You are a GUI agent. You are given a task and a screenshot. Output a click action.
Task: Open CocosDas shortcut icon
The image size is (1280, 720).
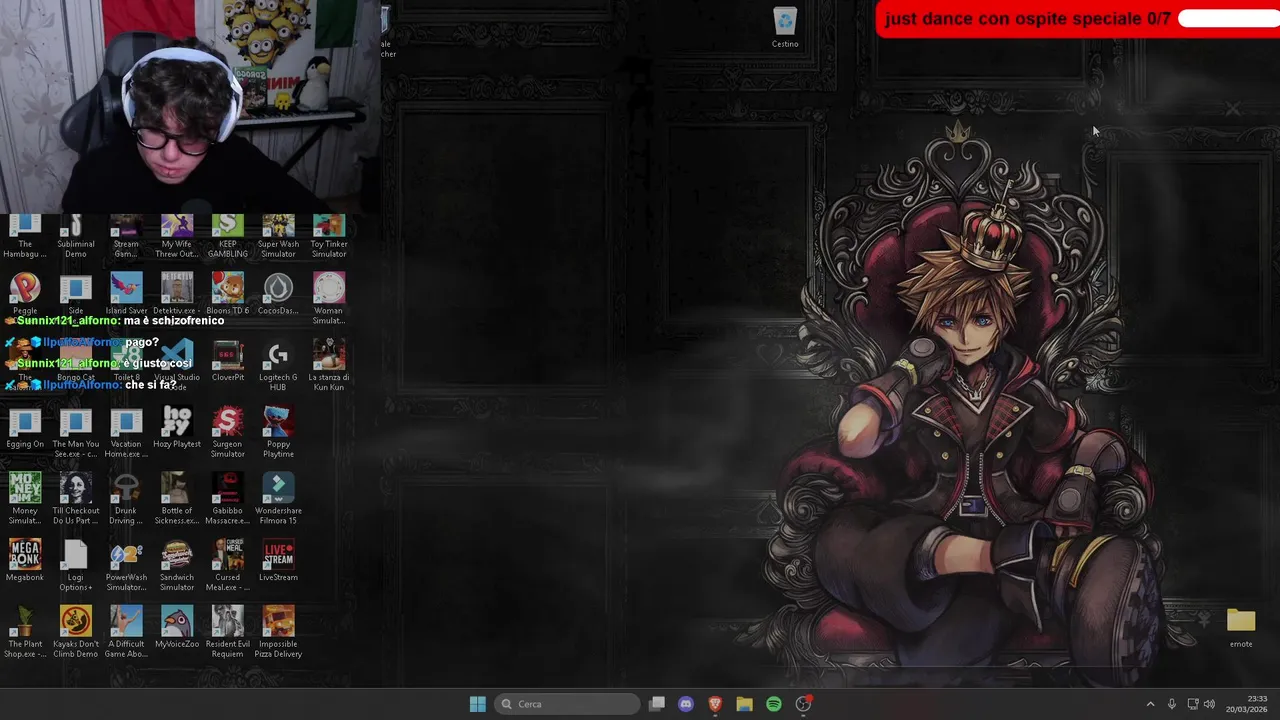tap(278, 294)
